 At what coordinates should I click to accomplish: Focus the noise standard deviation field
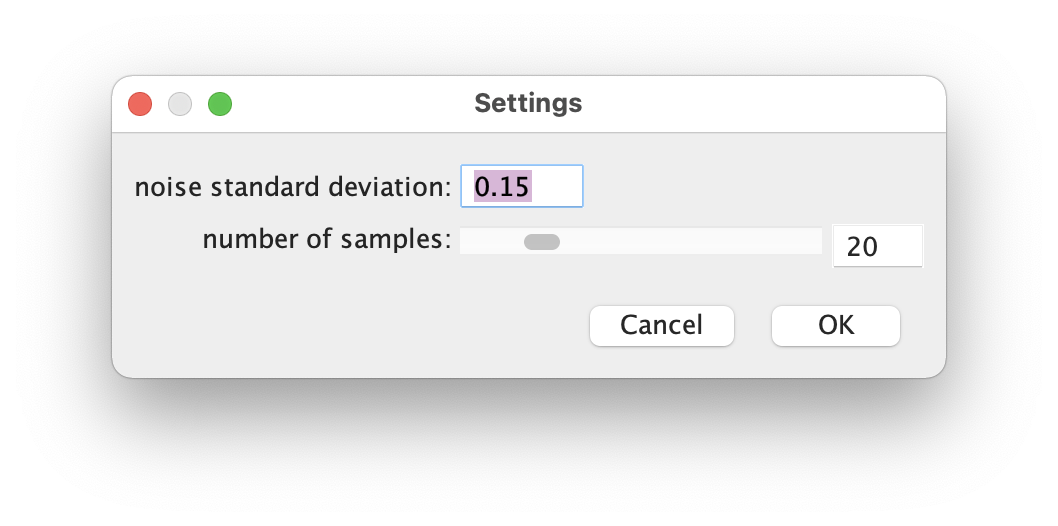coord(522,186)
